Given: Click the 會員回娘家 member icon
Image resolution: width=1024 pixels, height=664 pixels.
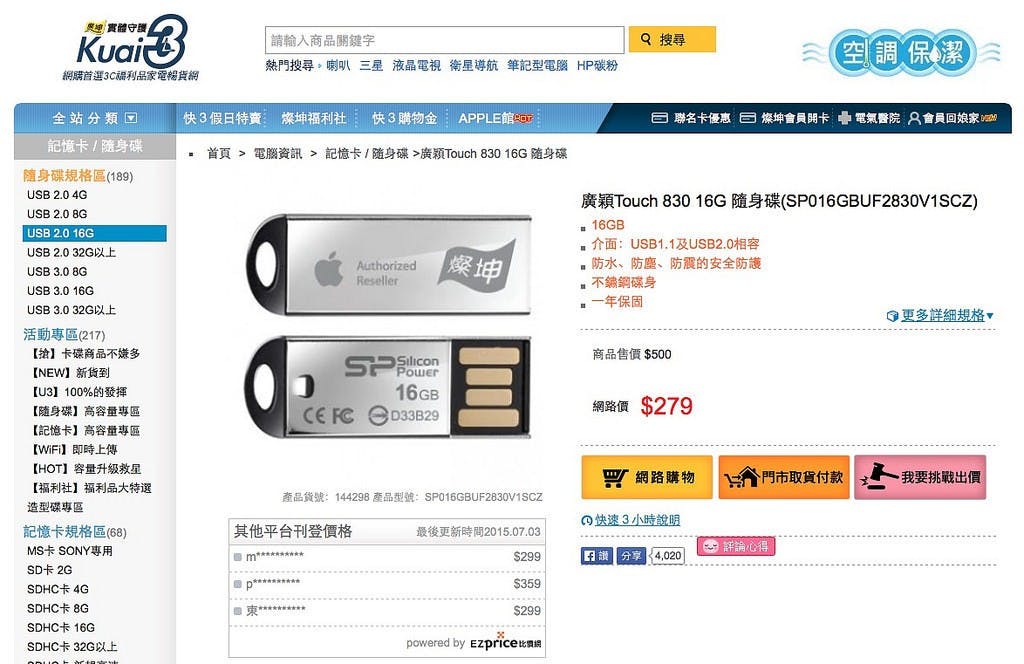Looking at the screenshot, I should pos(914,118).
